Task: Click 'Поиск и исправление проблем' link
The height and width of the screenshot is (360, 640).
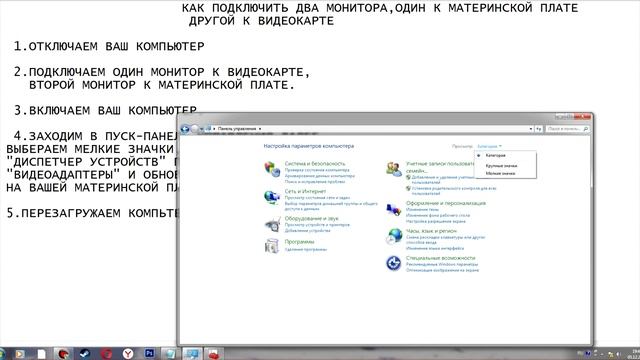Action: click(315, 182)
